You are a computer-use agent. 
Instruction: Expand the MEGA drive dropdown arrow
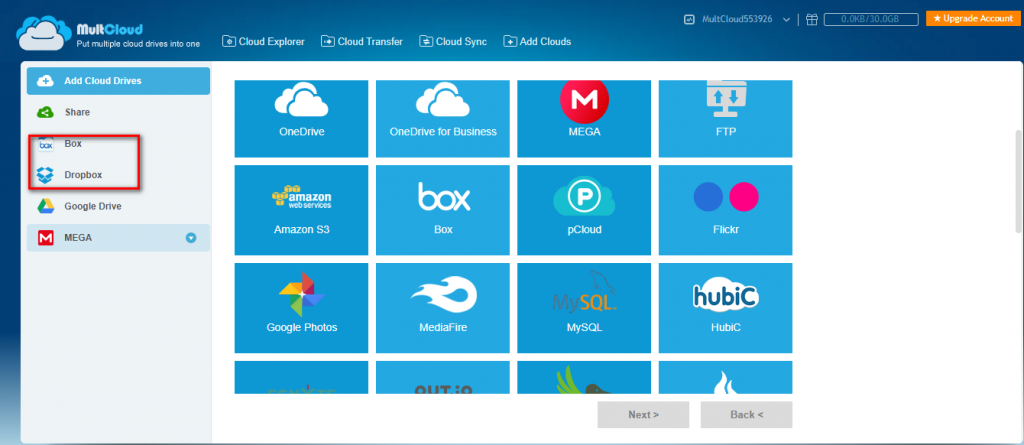coord(191,238)
